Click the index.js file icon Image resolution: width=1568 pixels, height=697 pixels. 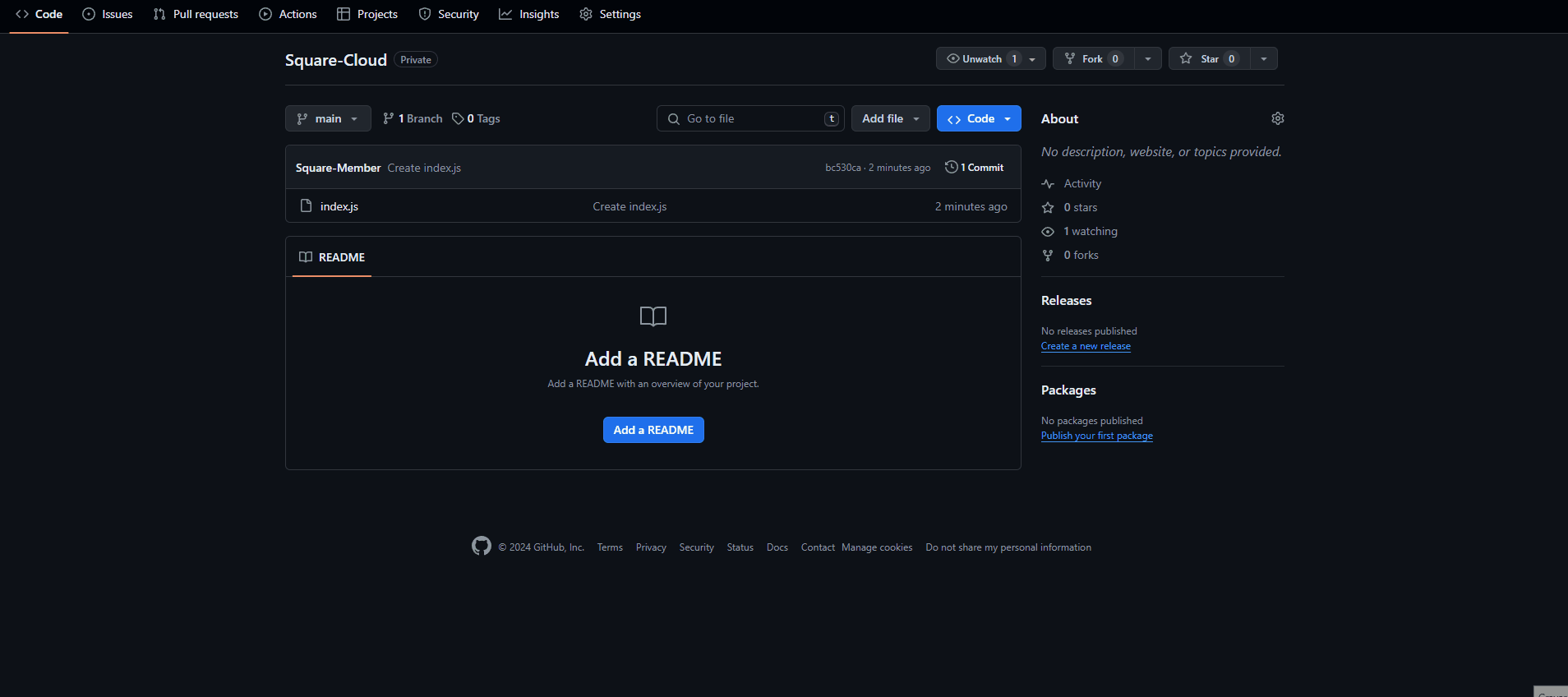click(x=307, y=205)
